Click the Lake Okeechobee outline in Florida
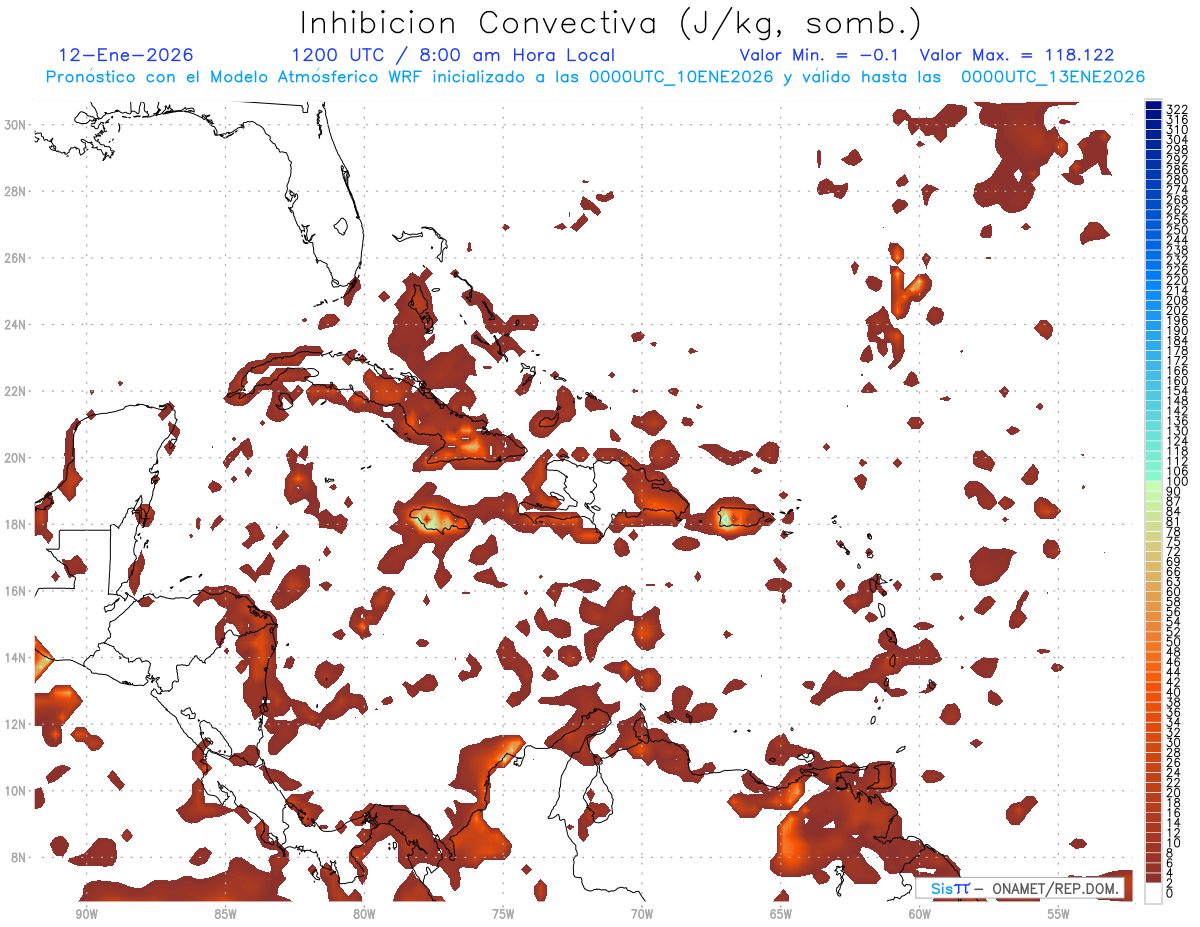The height and width of the screenshot is (927, 1200). pyautogui.click(x=341, y=226)
